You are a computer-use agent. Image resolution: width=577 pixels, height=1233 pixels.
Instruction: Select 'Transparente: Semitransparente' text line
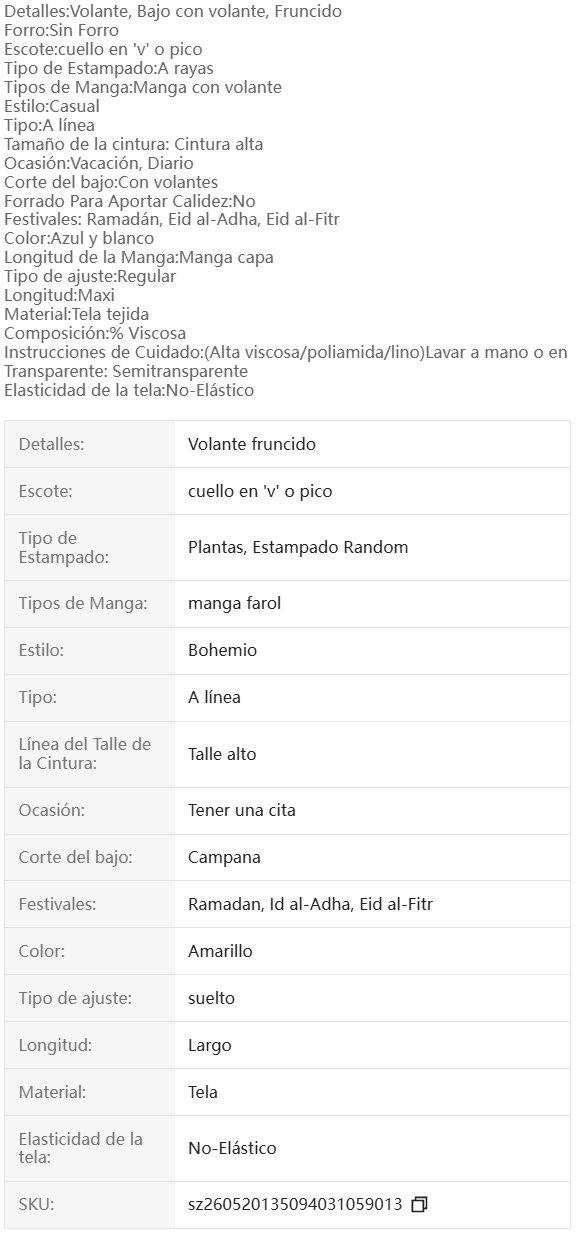[x=126, y=372]
